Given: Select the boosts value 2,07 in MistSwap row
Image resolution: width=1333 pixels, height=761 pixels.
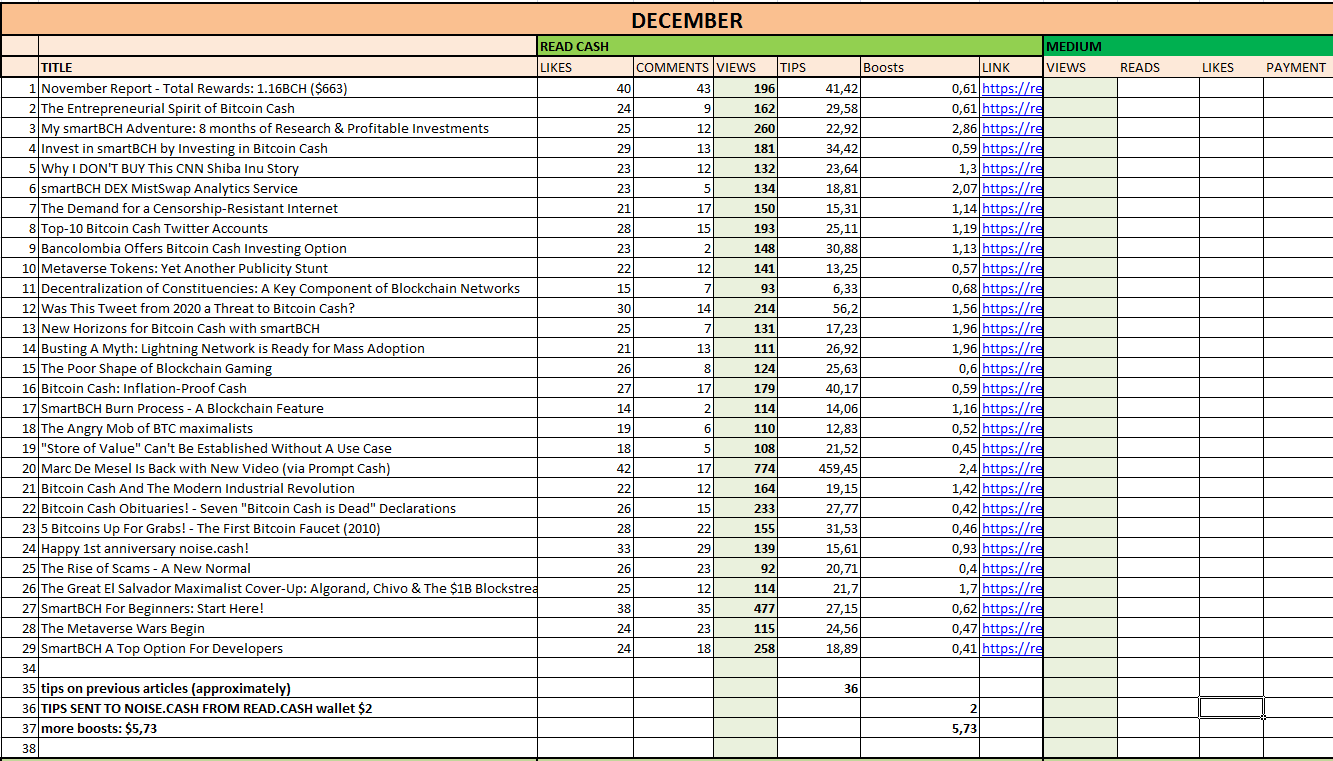Looking at the screenshot, I should 920,188.
